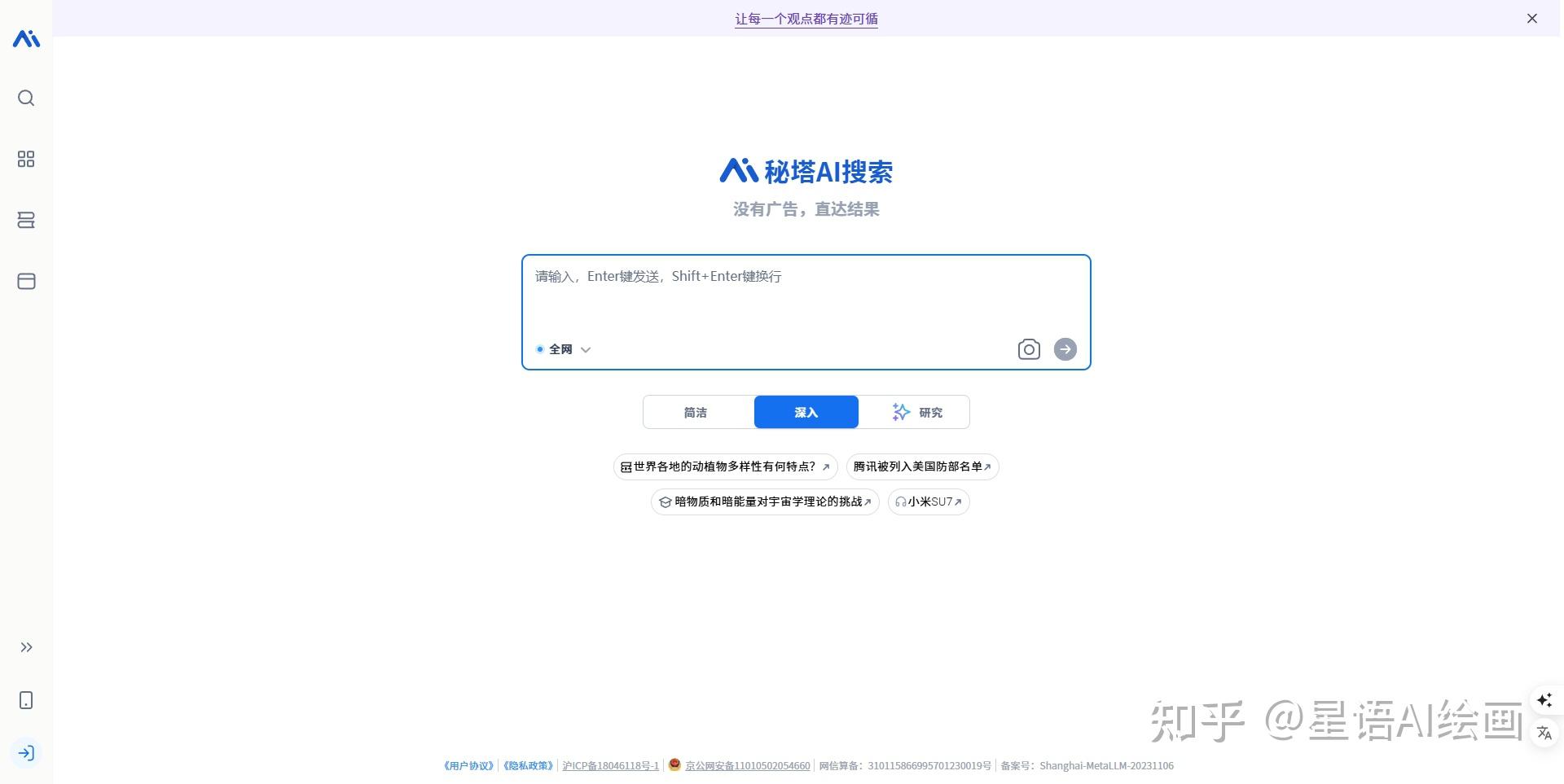Open the 用户协议 link
The image size is (1564, 784).
[x=468, y=765]
